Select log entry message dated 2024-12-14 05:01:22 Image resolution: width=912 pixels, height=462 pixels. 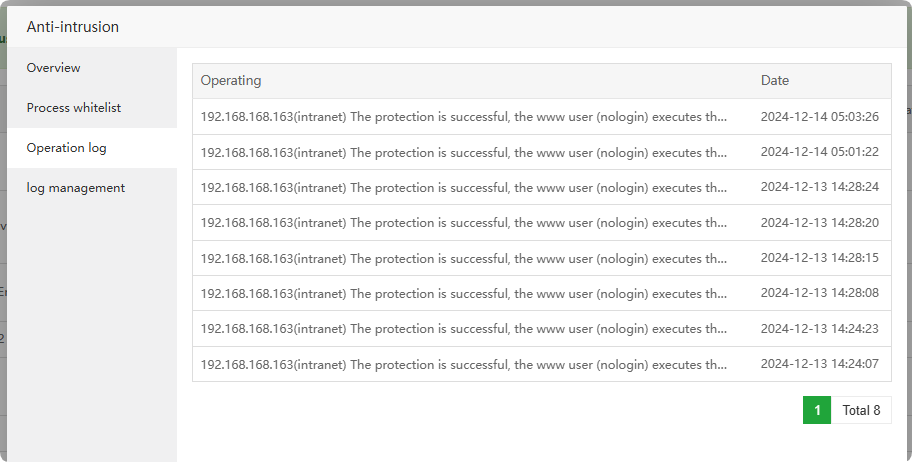coord(464,152)
